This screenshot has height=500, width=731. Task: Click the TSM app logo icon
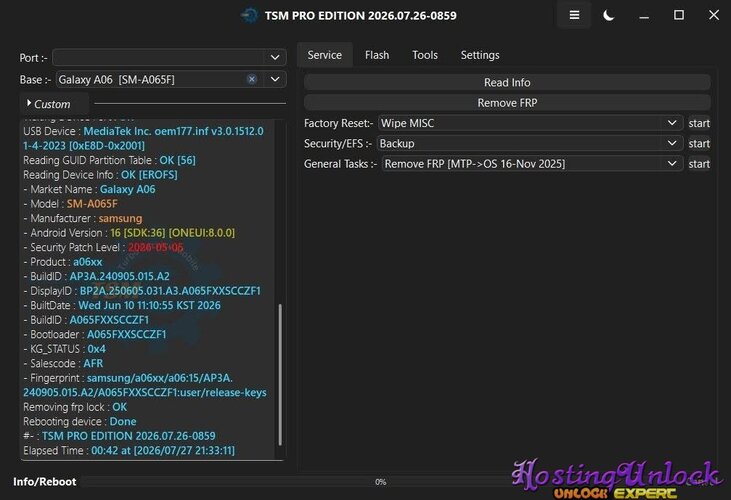coord(250,15)
